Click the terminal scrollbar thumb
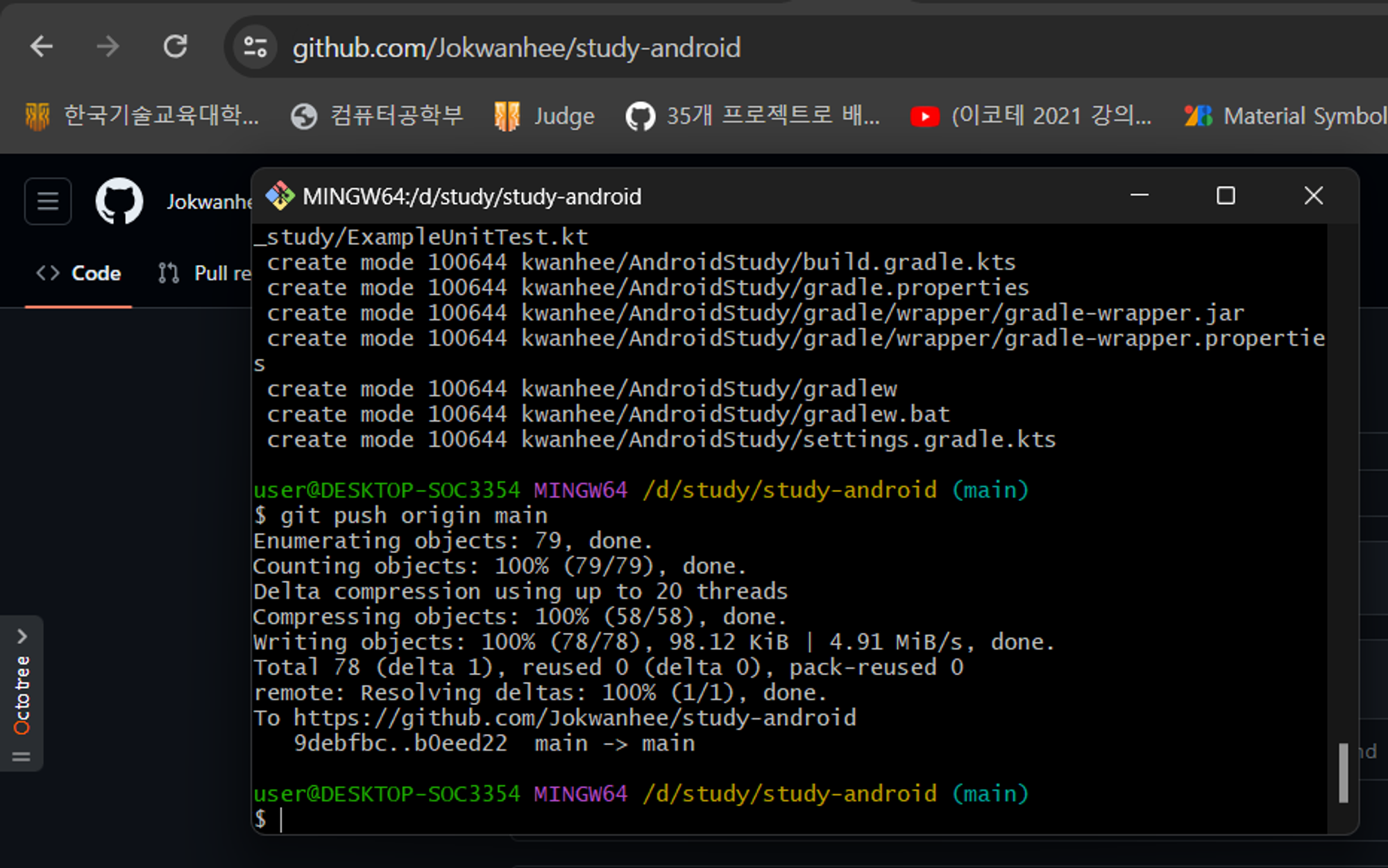Screen dimensions: 1388x868 (x=1344, y=773)
